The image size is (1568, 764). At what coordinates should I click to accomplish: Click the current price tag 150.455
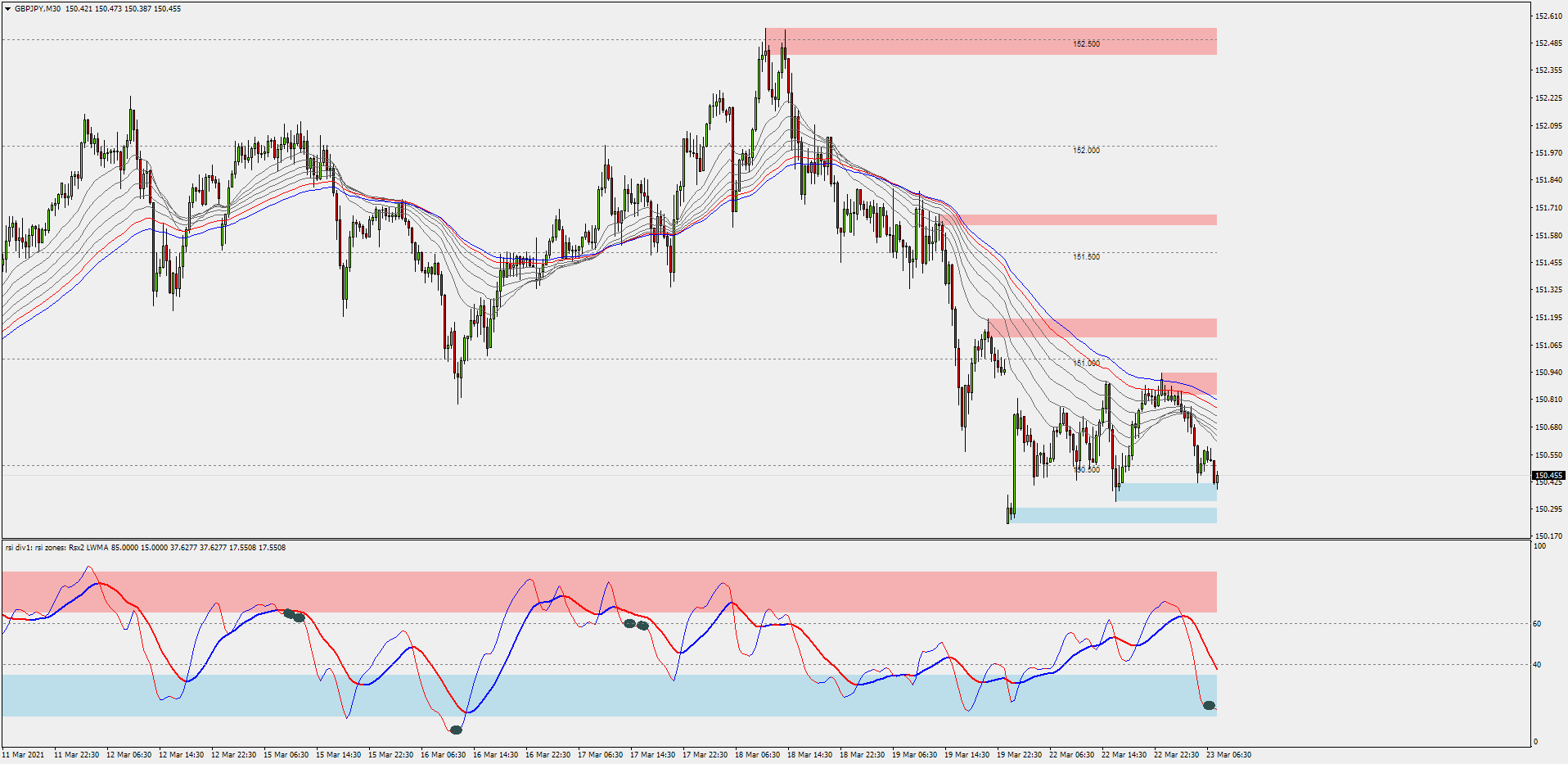point(1548,475)
